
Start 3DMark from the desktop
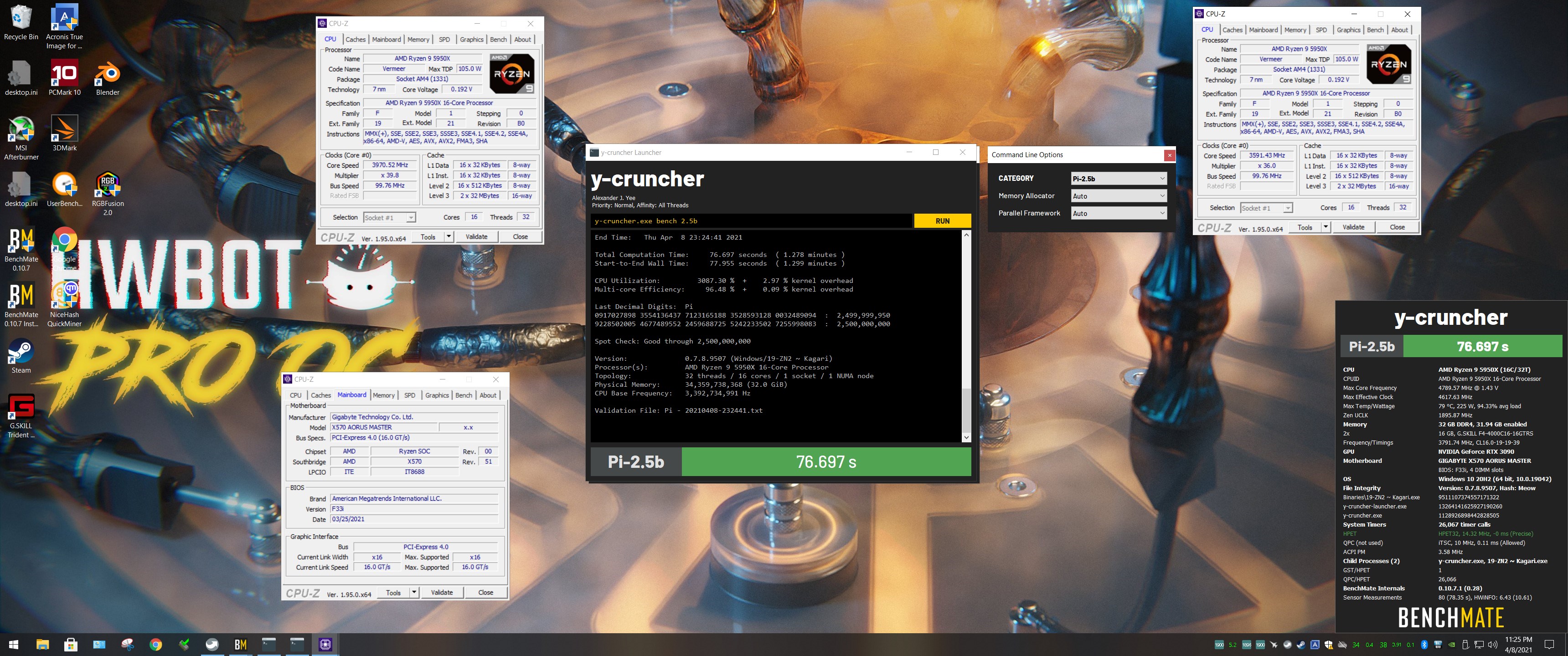coord(64,133)
